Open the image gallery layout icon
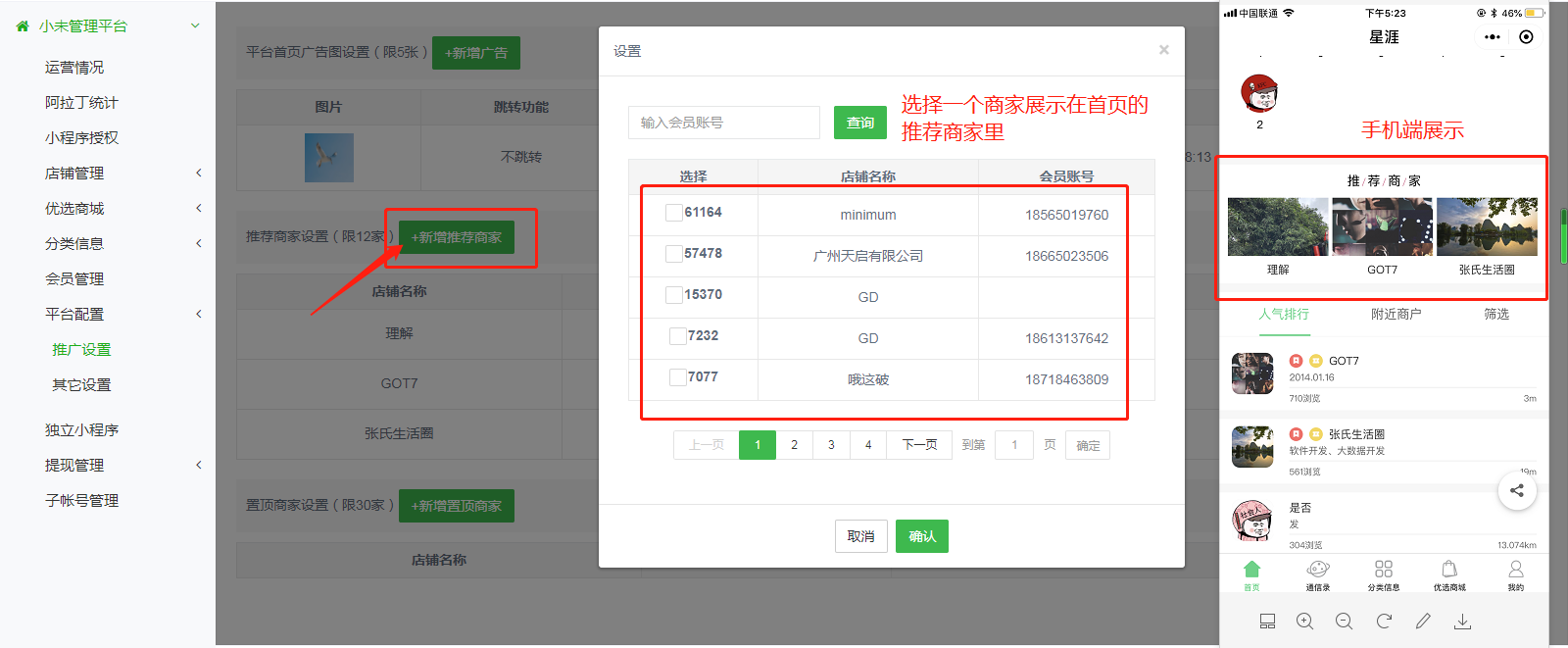The image size is (1568, 648). tap(1267, 622)
